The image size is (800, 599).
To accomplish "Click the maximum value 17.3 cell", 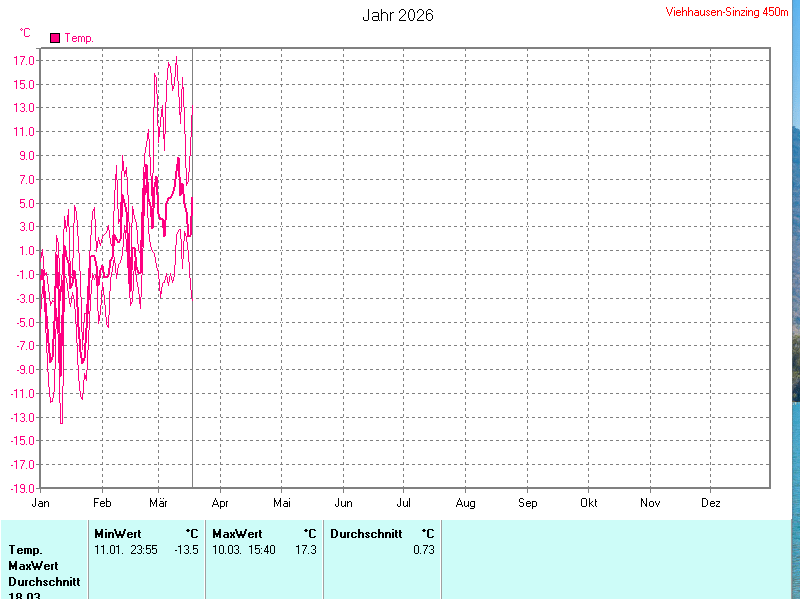I will tap(305, 550).
